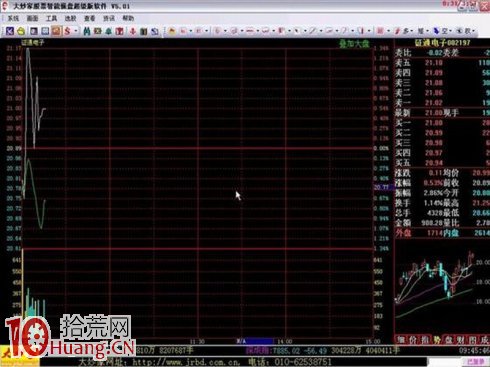Switch to the 盘 tab
This screenshot has width=490, height=367.
pos(449,340)
